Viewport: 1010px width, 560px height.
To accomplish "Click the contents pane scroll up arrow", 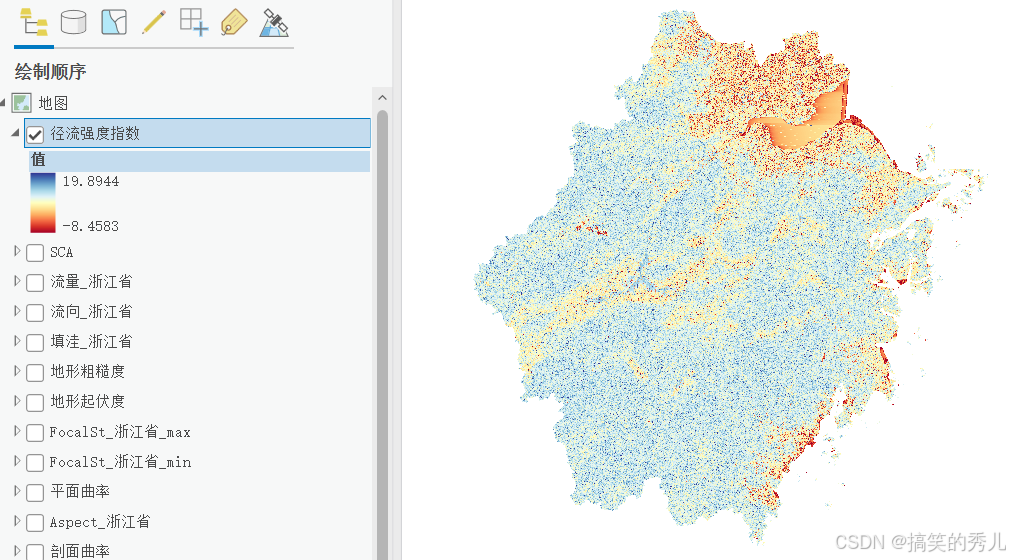I will (x=383, y=98).
